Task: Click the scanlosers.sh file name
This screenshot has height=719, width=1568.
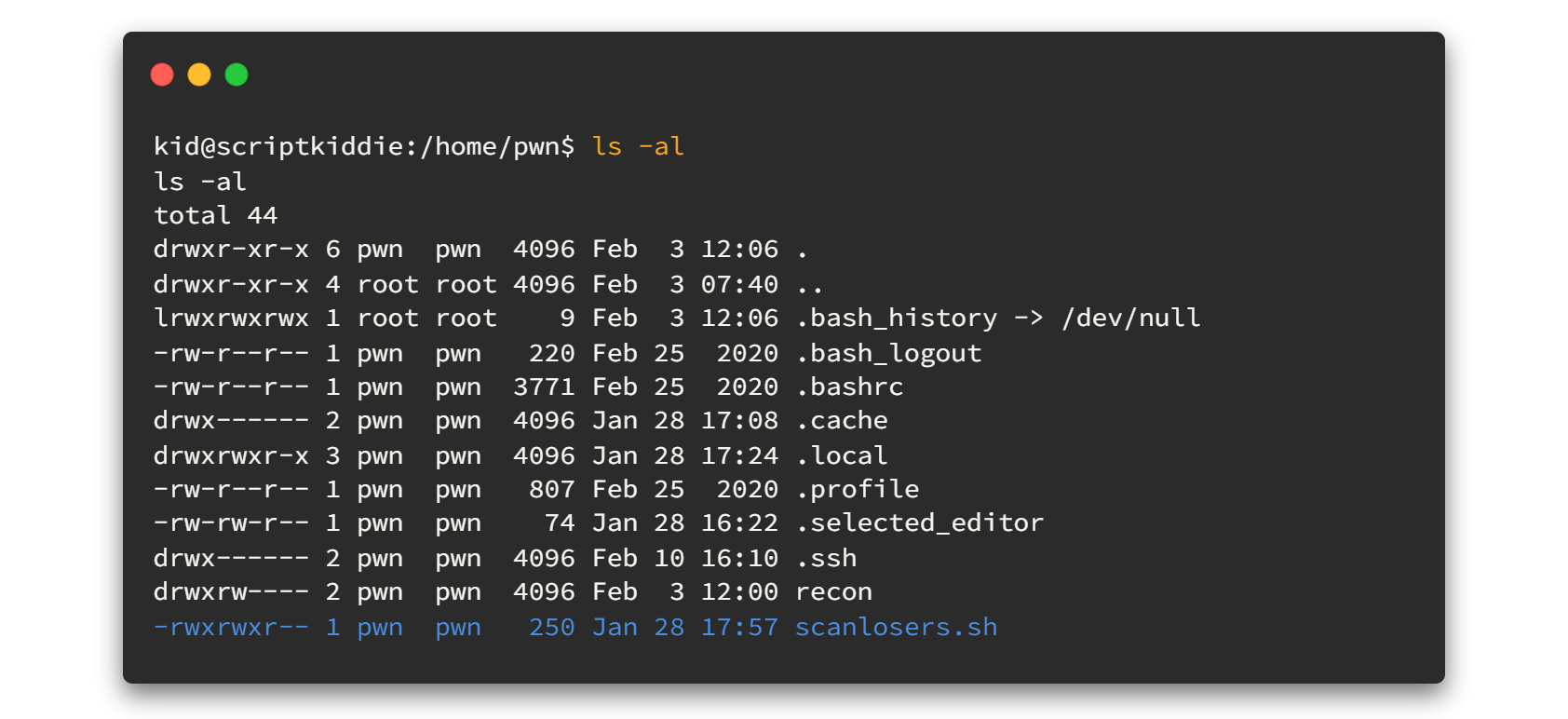Action: [x=896, y=627]
